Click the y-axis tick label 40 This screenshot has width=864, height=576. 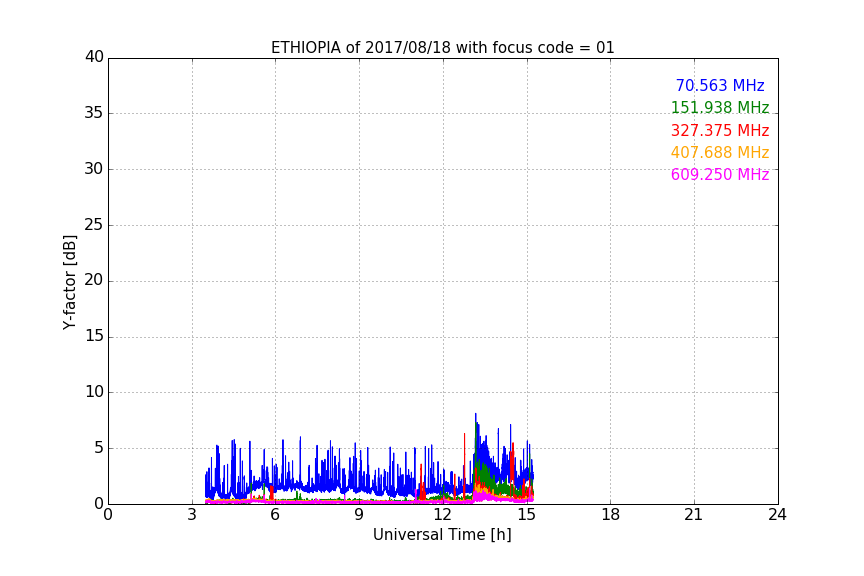(94, 57)
